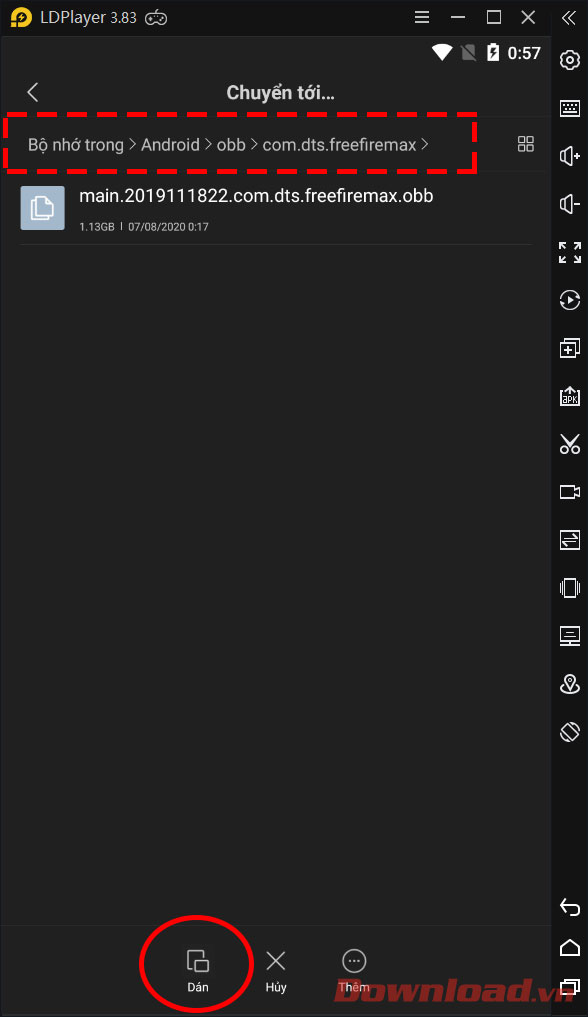
Task: Install APK via the APK sidebar icon
Action: (x=570, y=396)
